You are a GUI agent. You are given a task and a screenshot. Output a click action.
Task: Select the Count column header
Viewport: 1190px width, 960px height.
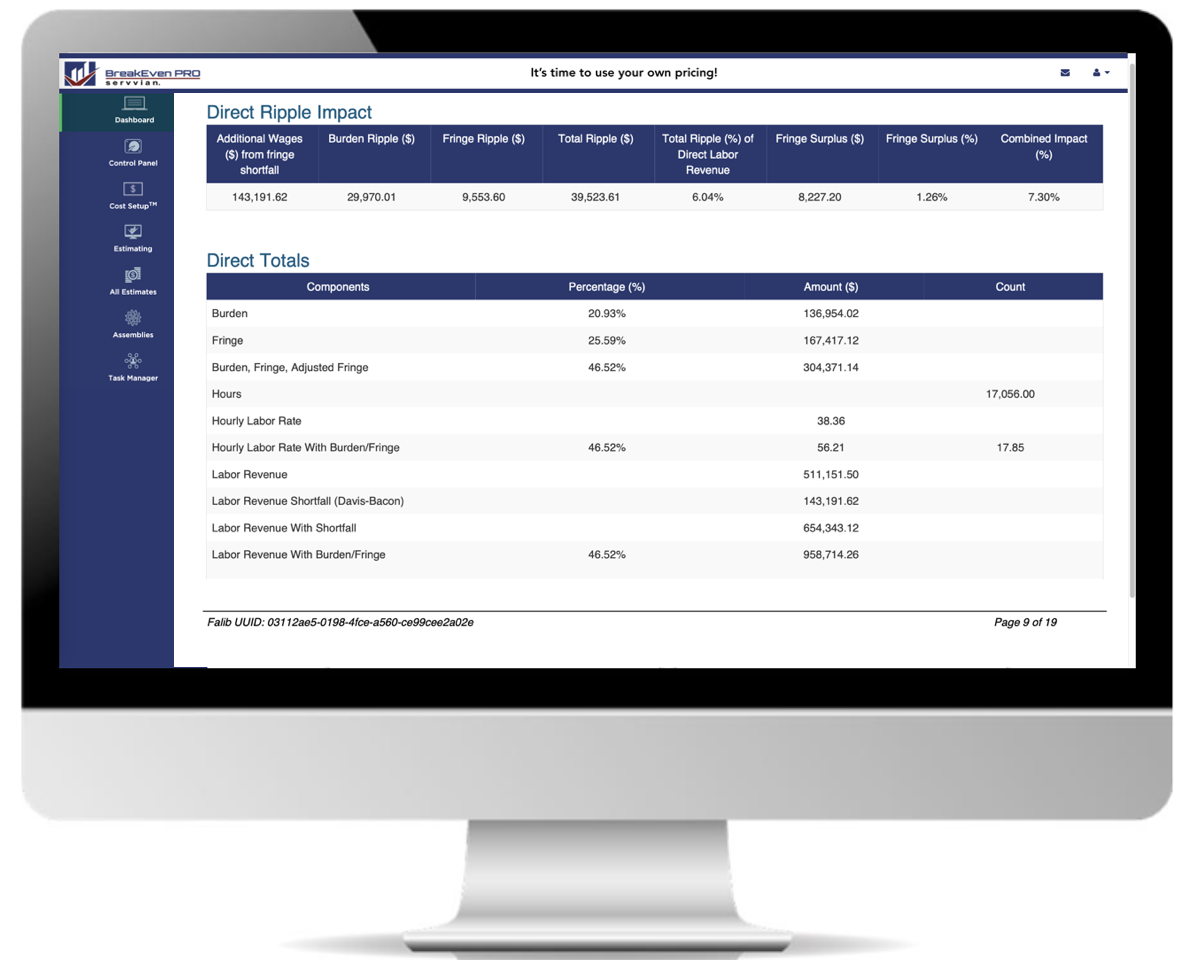(x=1010, y=287)
